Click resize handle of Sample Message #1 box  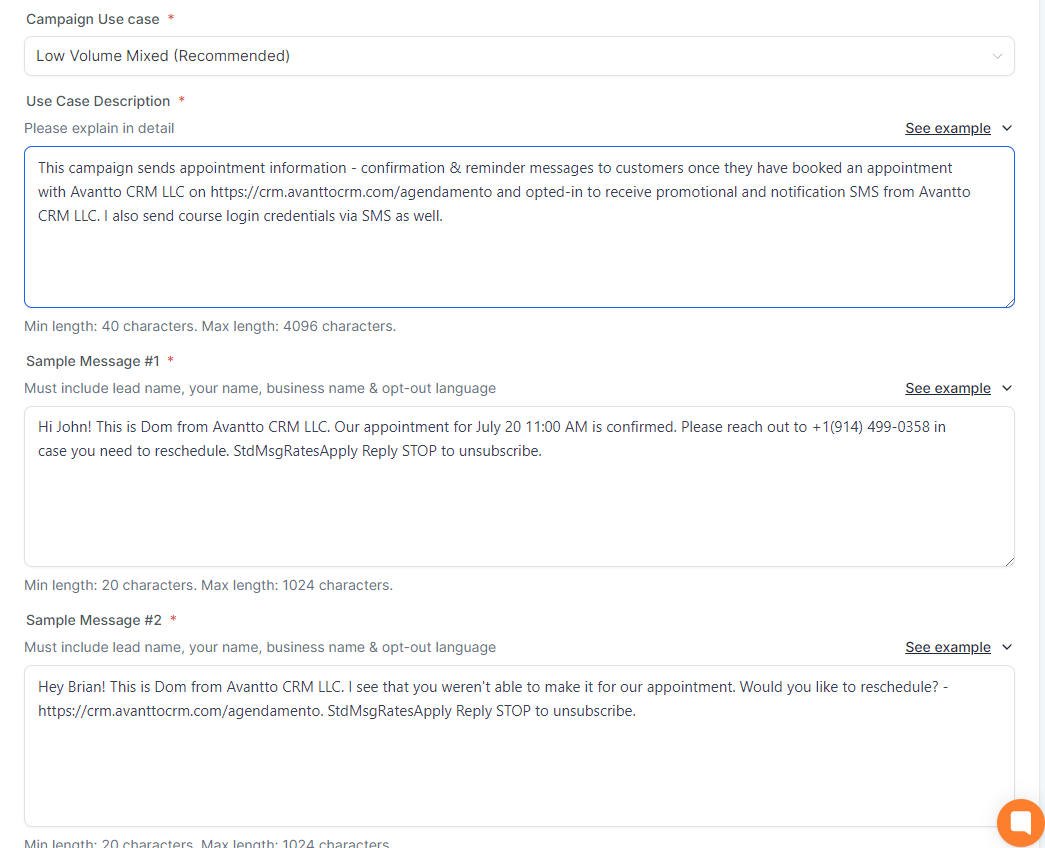pyautogui.click(x=1009, y=561)
